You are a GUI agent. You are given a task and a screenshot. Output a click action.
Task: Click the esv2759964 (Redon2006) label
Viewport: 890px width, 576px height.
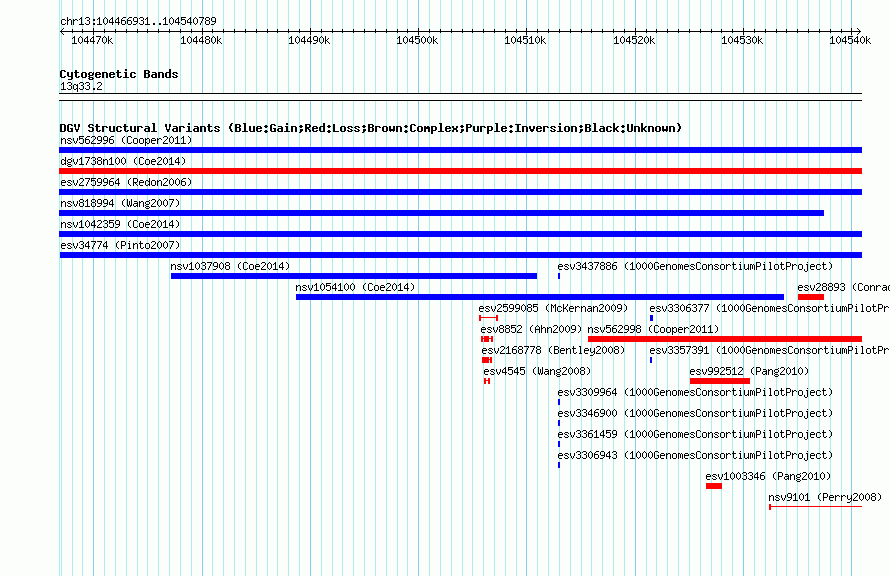(x=126, y=182)
